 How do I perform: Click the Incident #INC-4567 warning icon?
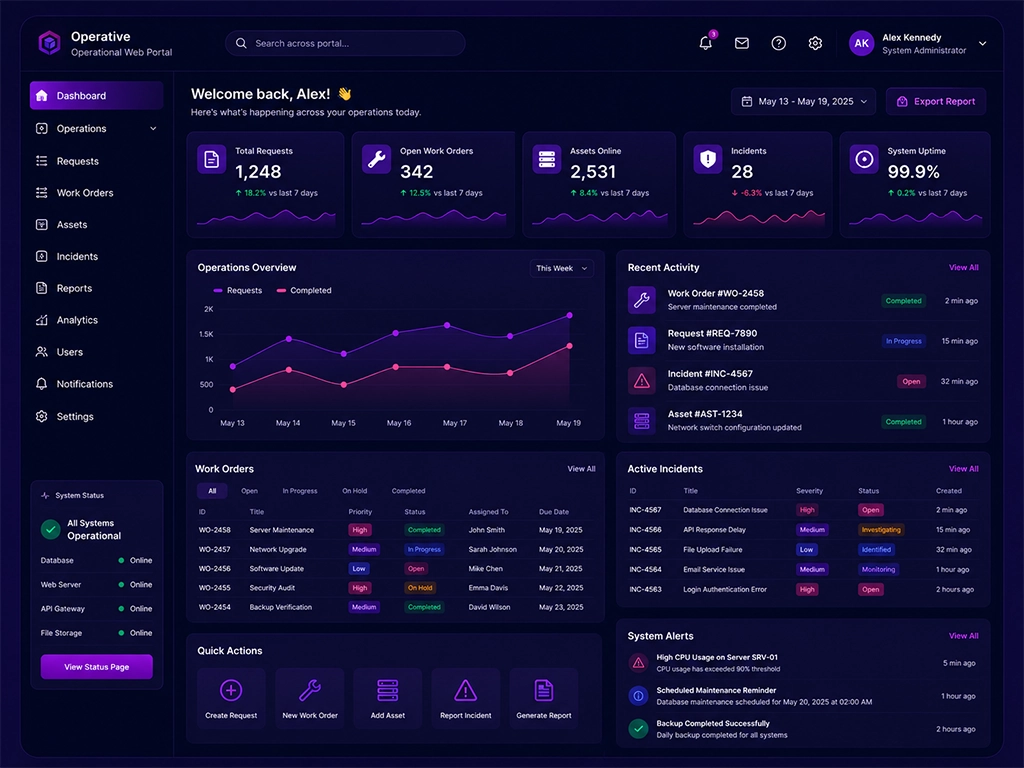pos(642,381)
